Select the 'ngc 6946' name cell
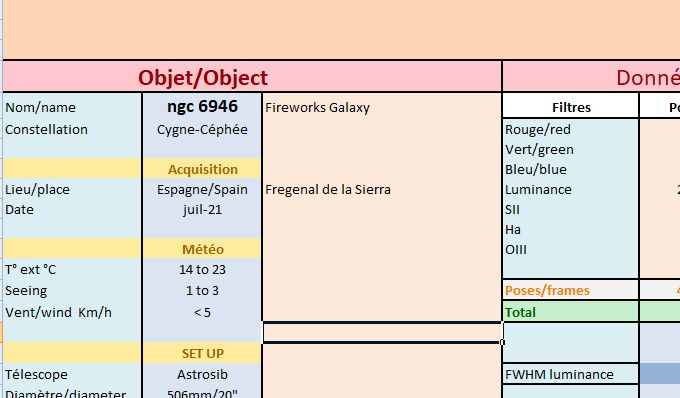The height and width of the screenshot is (398, 680). click(x=202, y=107)
